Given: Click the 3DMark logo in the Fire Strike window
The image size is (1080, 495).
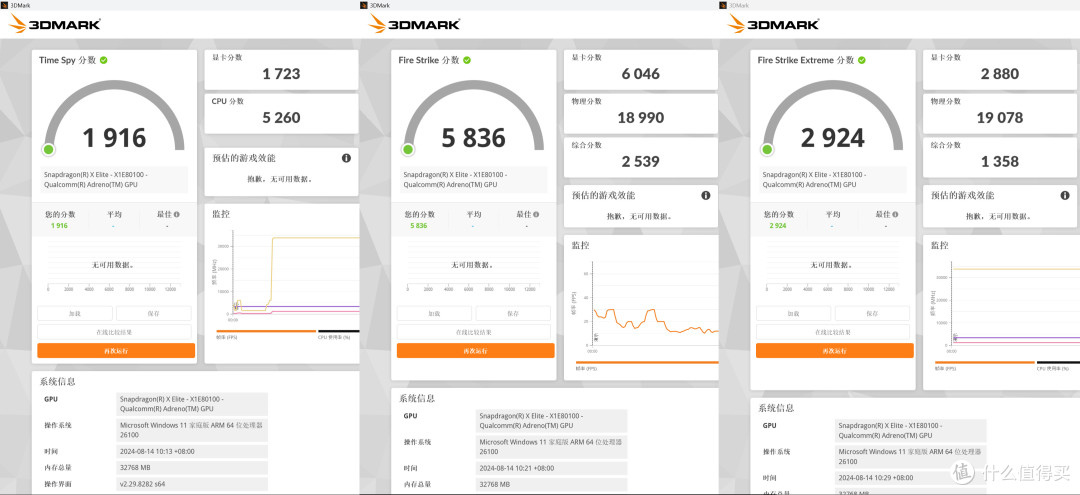Looking at the screenshot, I should coord(415,24).
